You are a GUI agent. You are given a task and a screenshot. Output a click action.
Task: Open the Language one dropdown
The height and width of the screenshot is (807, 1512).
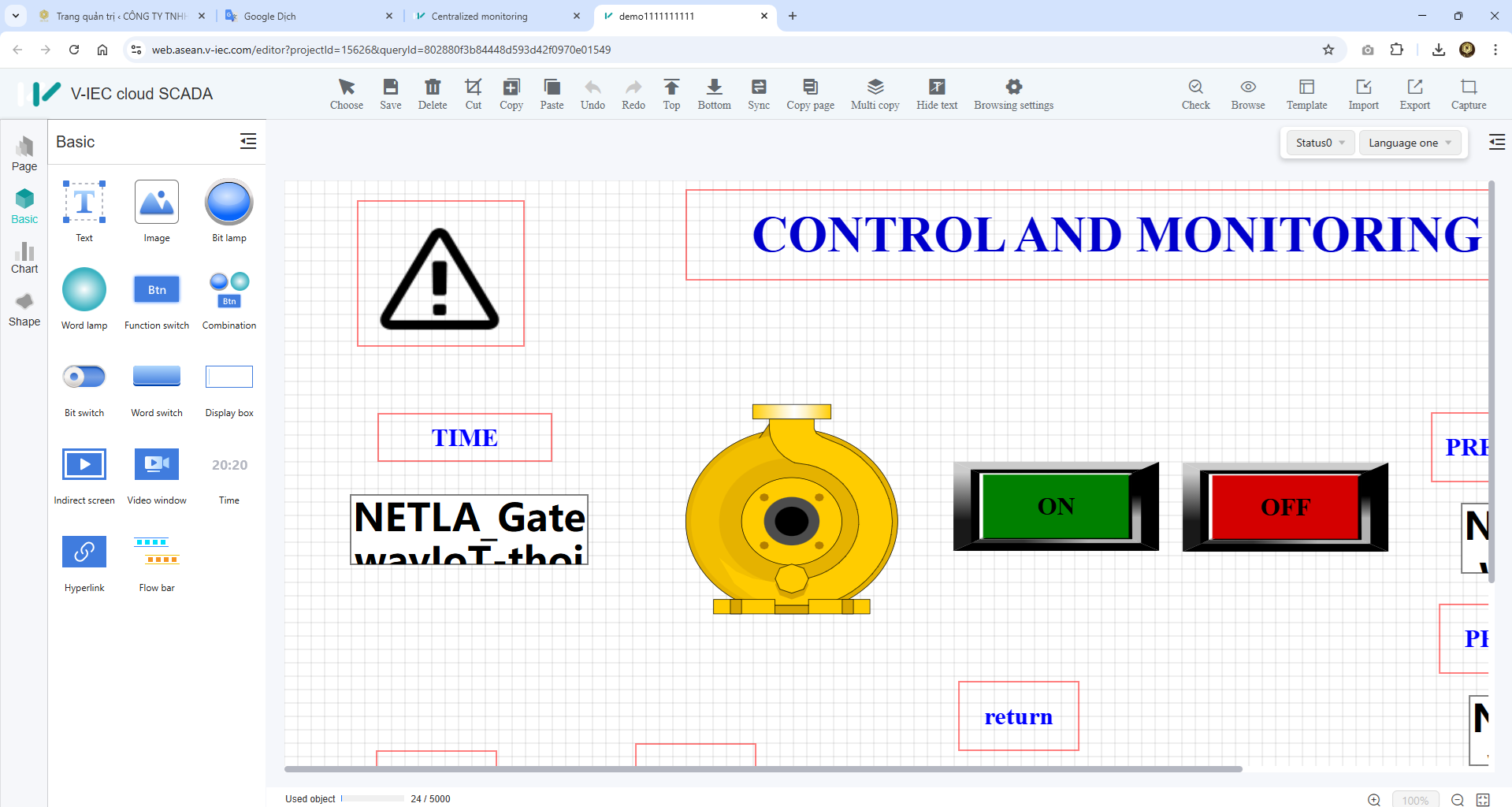pos(1409,143)
